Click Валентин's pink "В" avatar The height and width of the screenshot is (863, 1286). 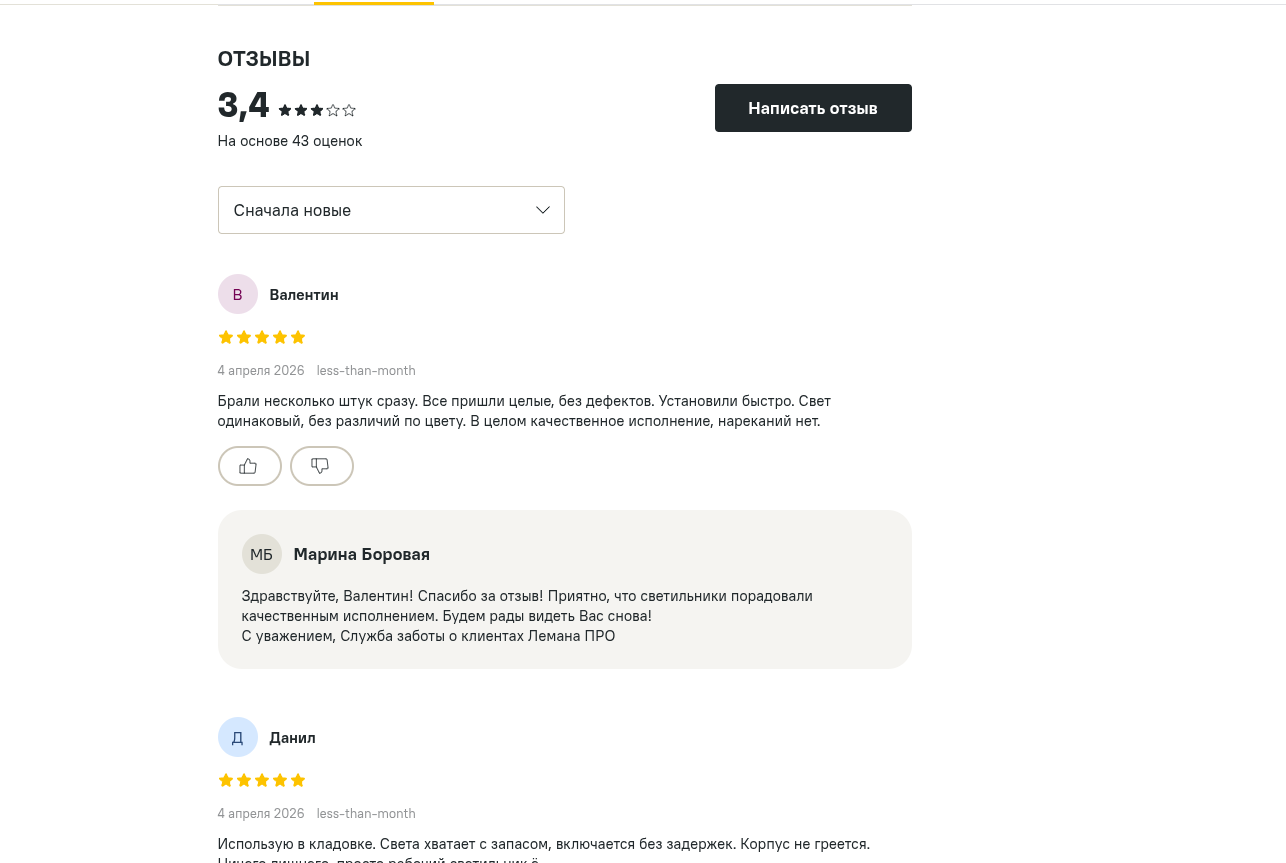point(238,294)
